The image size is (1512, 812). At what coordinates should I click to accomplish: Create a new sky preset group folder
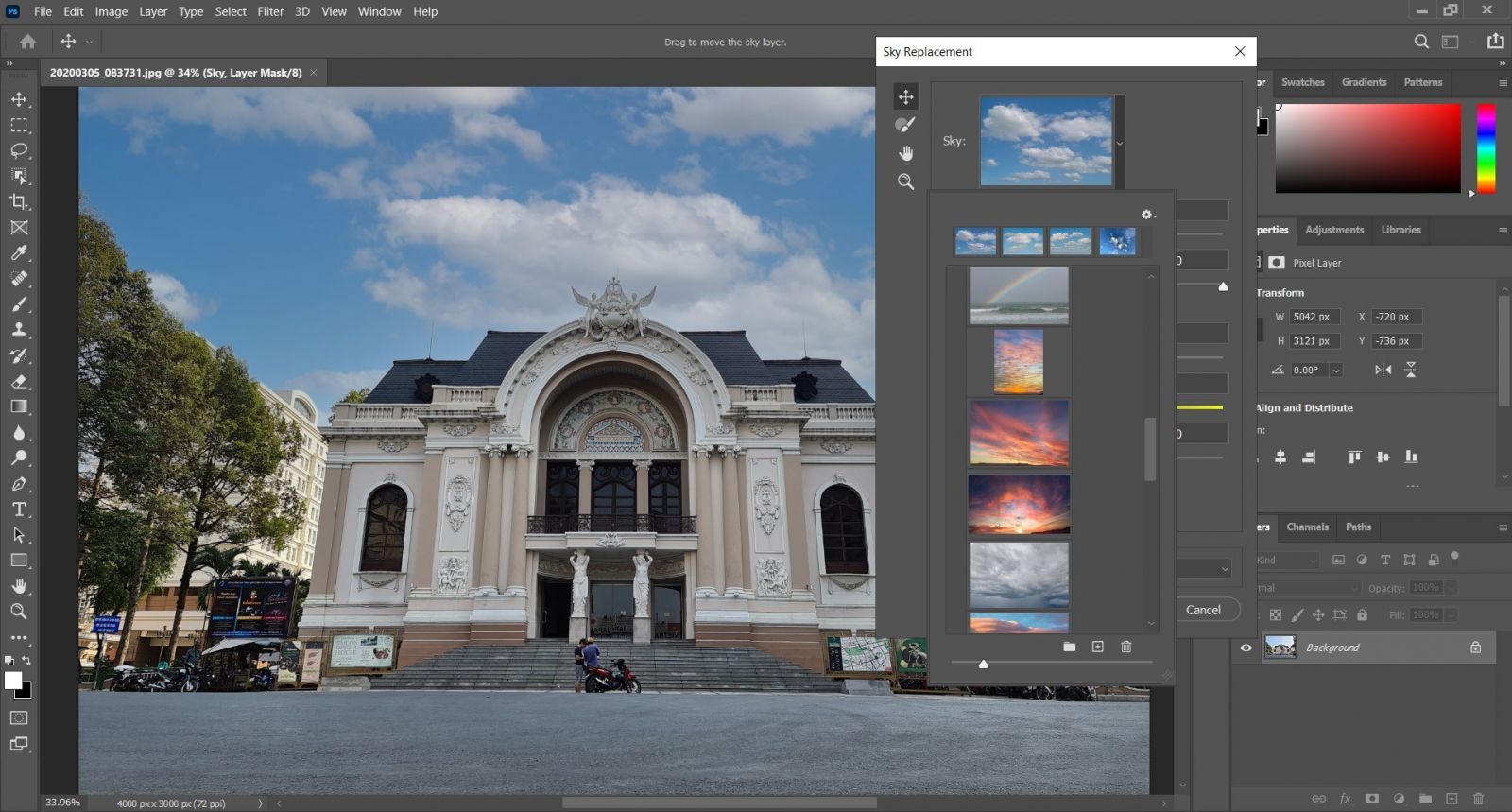click(x=1069, y=647)
